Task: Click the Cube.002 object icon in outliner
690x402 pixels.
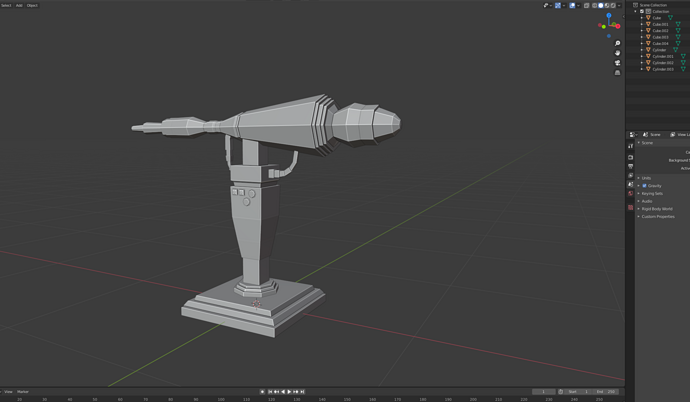Action: pyautogui.click(x=648, y=30)
